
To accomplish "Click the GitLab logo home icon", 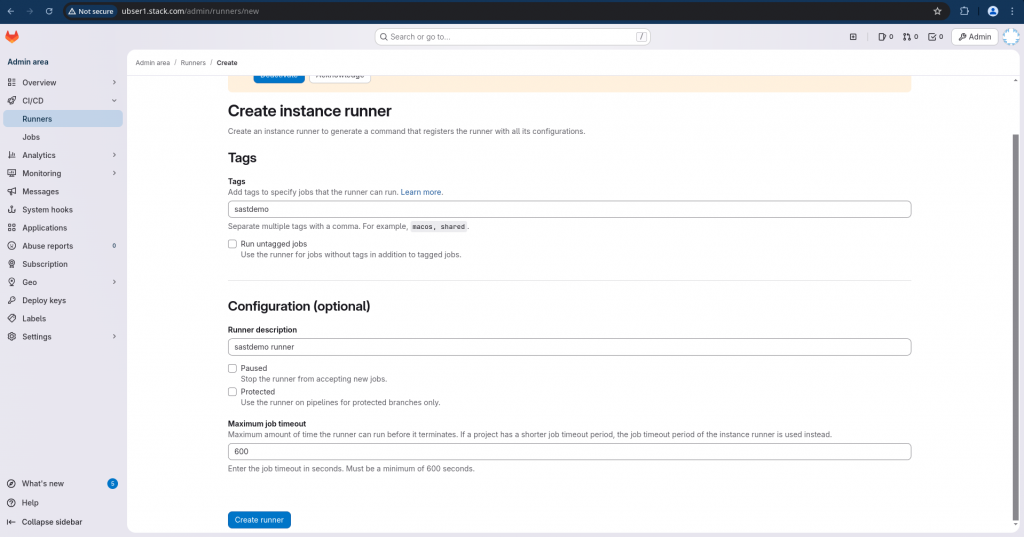I will [12, 37].
